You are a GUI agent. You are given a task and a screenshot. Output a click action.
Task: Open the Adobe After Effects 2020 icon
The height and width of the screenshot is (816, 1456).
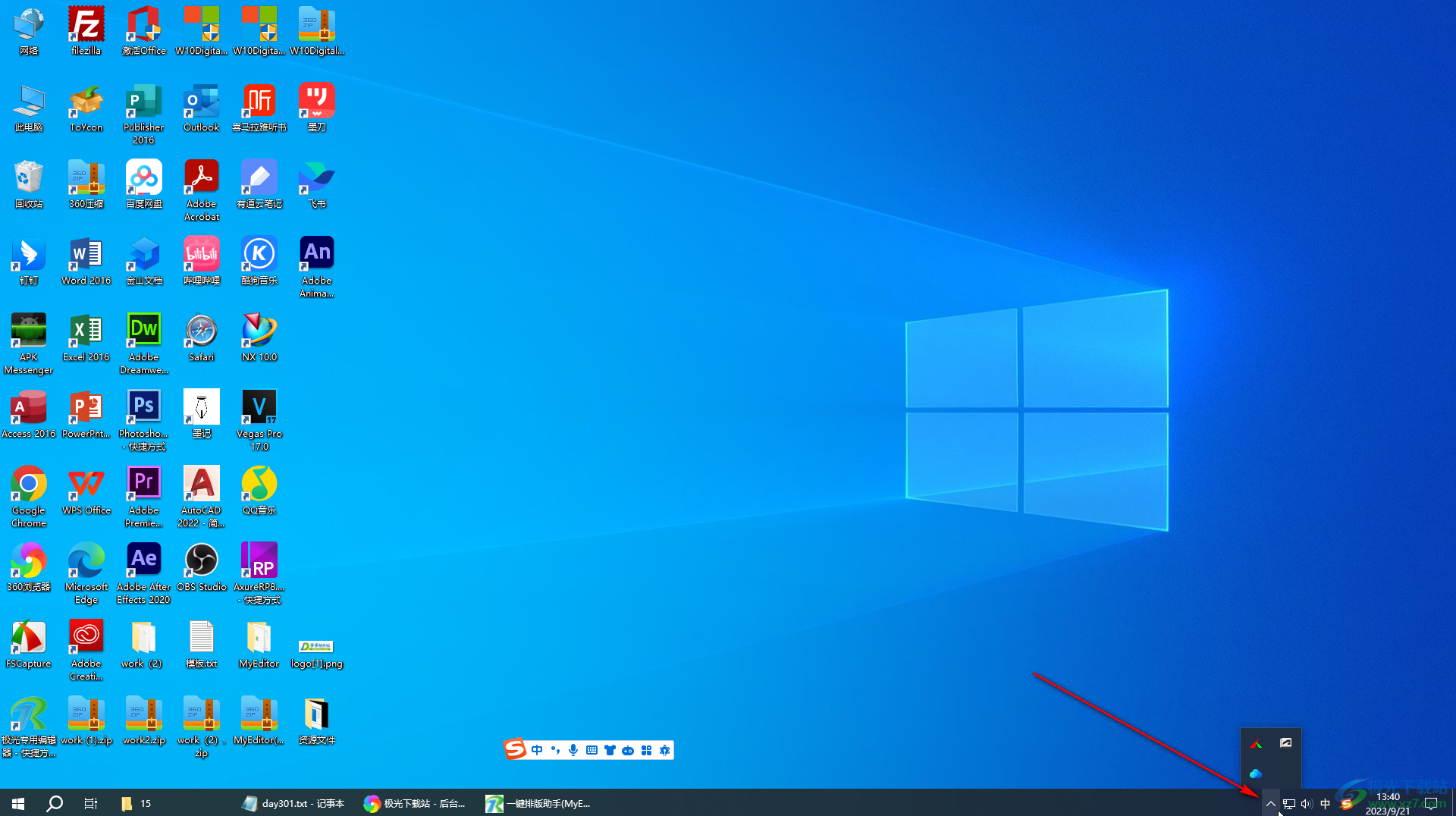point(143,573)
